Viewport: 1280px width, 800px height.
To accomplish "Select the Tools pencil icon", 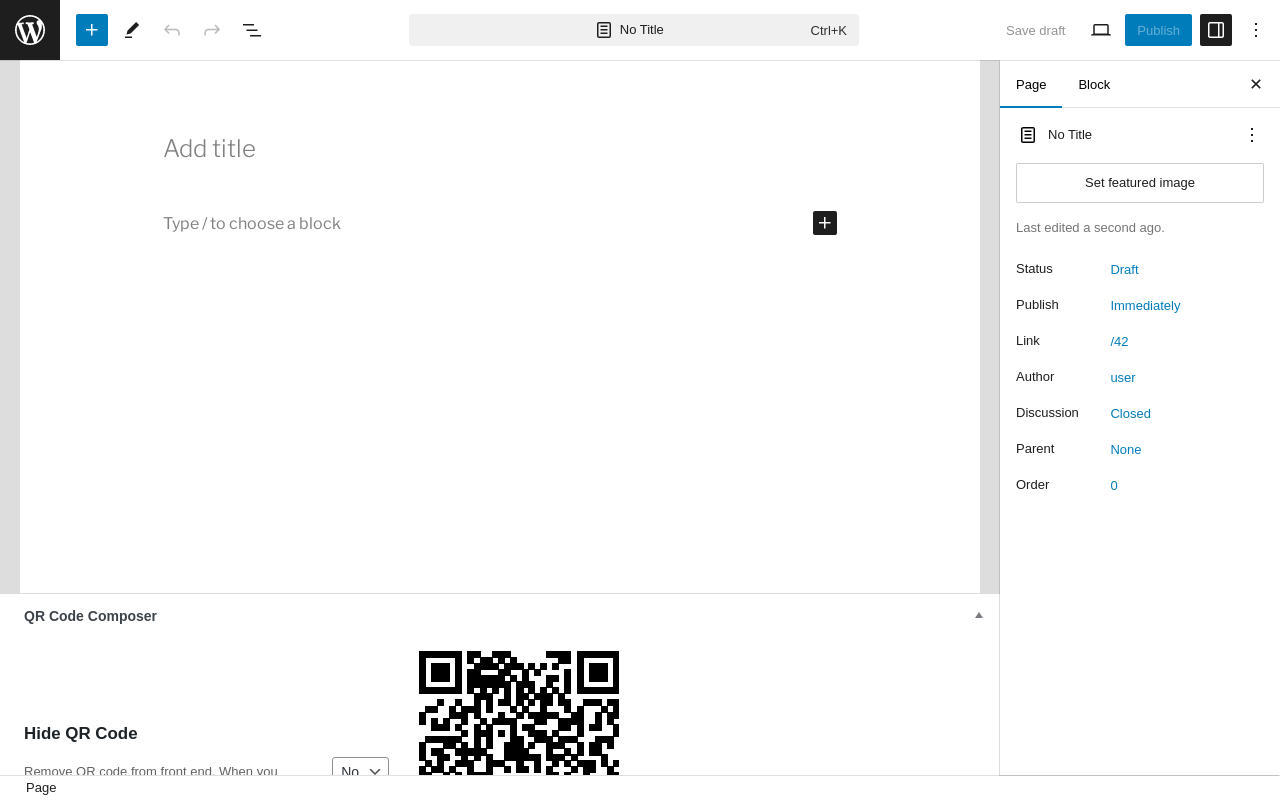I will point(132,30).
